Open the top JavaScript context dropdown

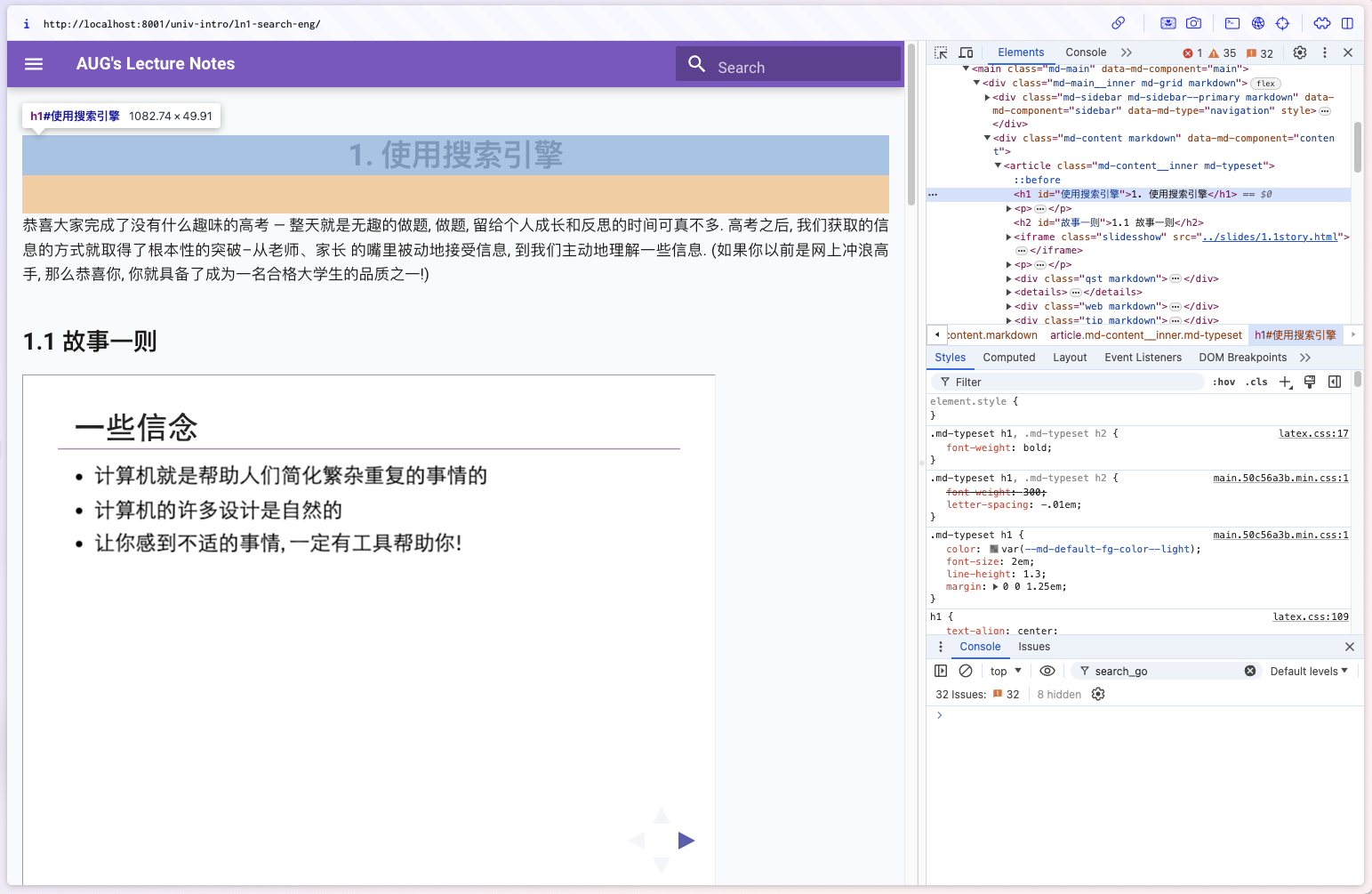tap(1006, 672)
